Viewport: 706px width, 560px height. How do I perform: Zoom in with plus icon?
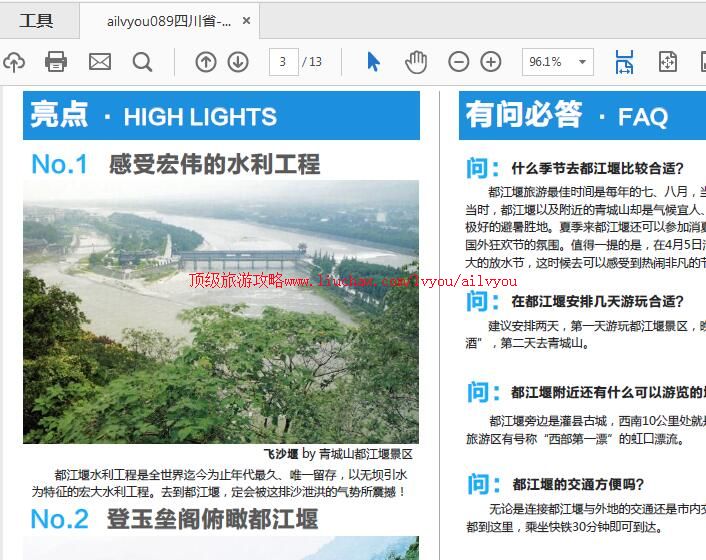(491, 62)
